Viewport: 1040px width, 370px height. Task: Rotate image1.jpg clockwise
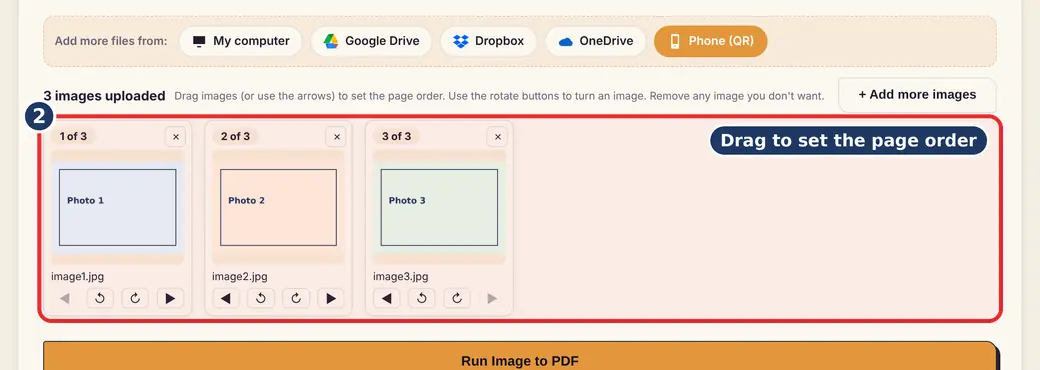tap(135, 298)
